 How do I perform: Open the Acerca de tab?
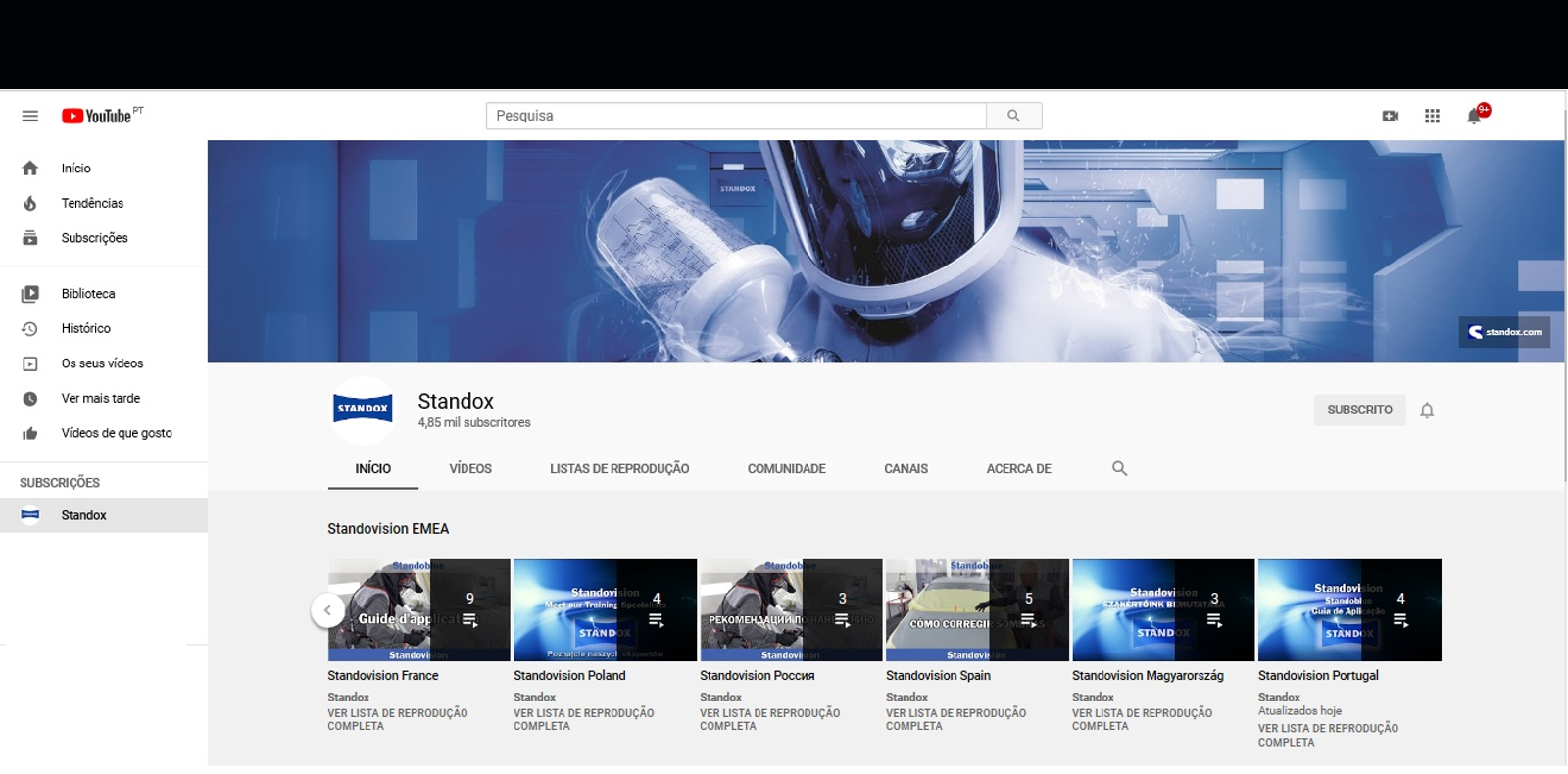(1018, 469)
